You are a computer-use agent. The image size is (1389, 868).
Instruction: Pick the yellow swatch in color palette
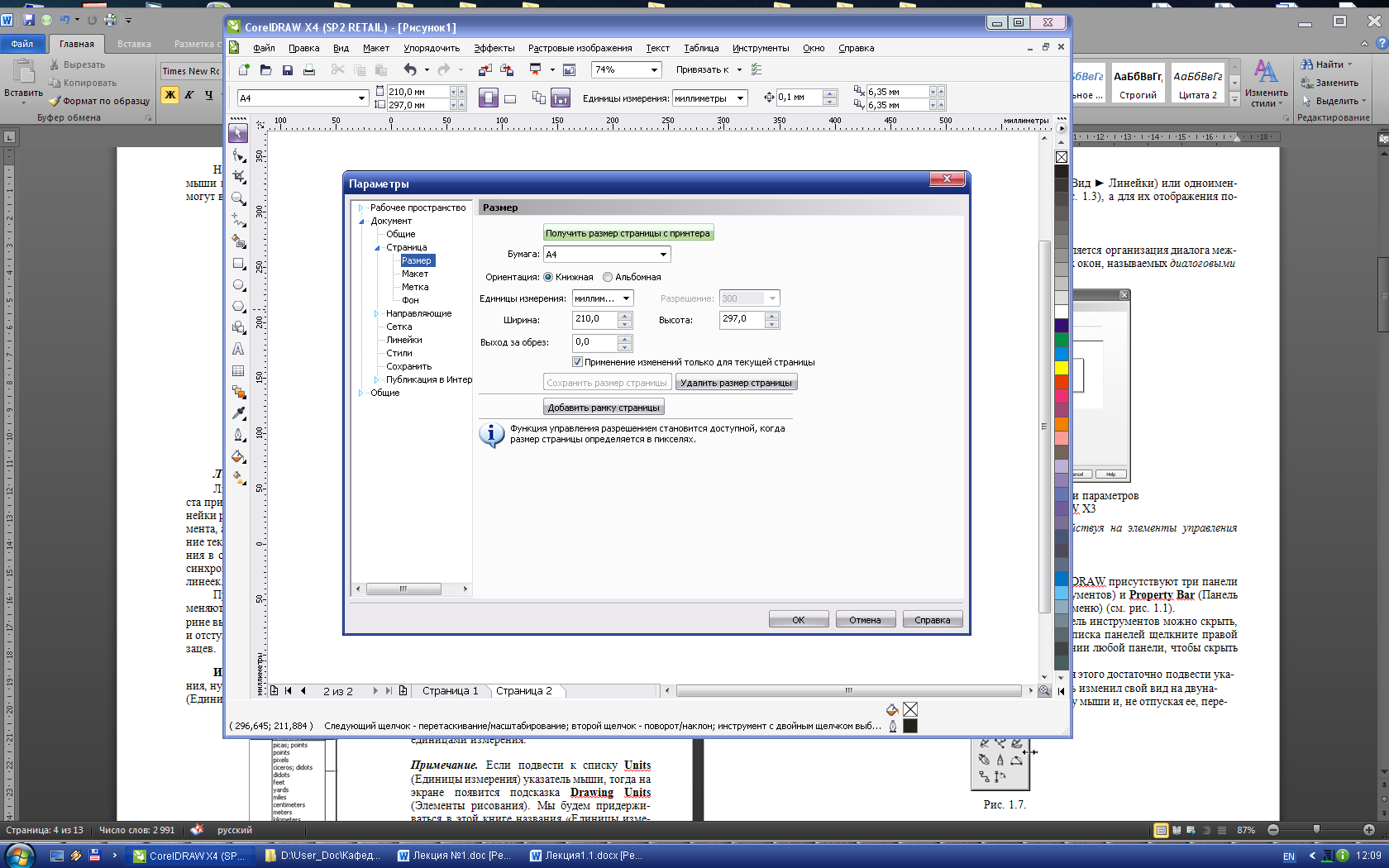point(1062,368)
